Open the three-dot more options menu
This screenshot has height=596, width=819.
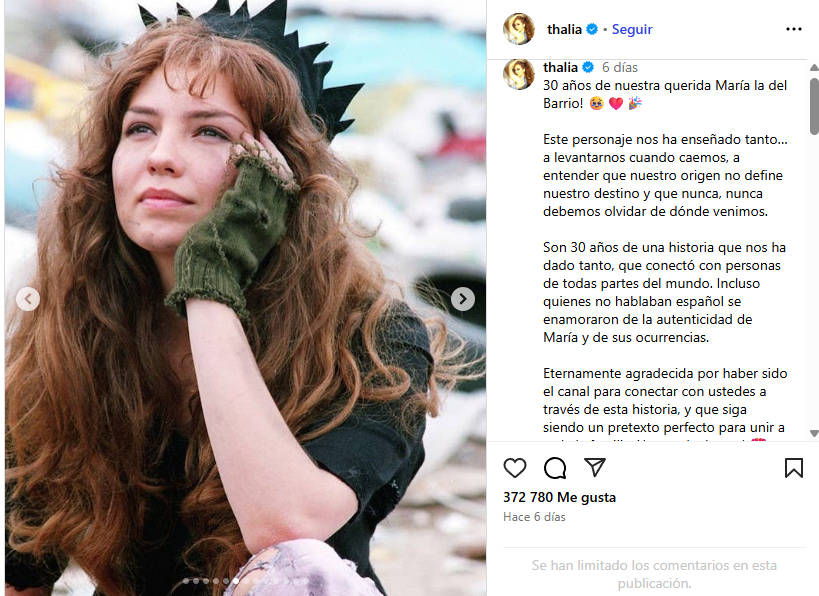(x=793, y=29)
